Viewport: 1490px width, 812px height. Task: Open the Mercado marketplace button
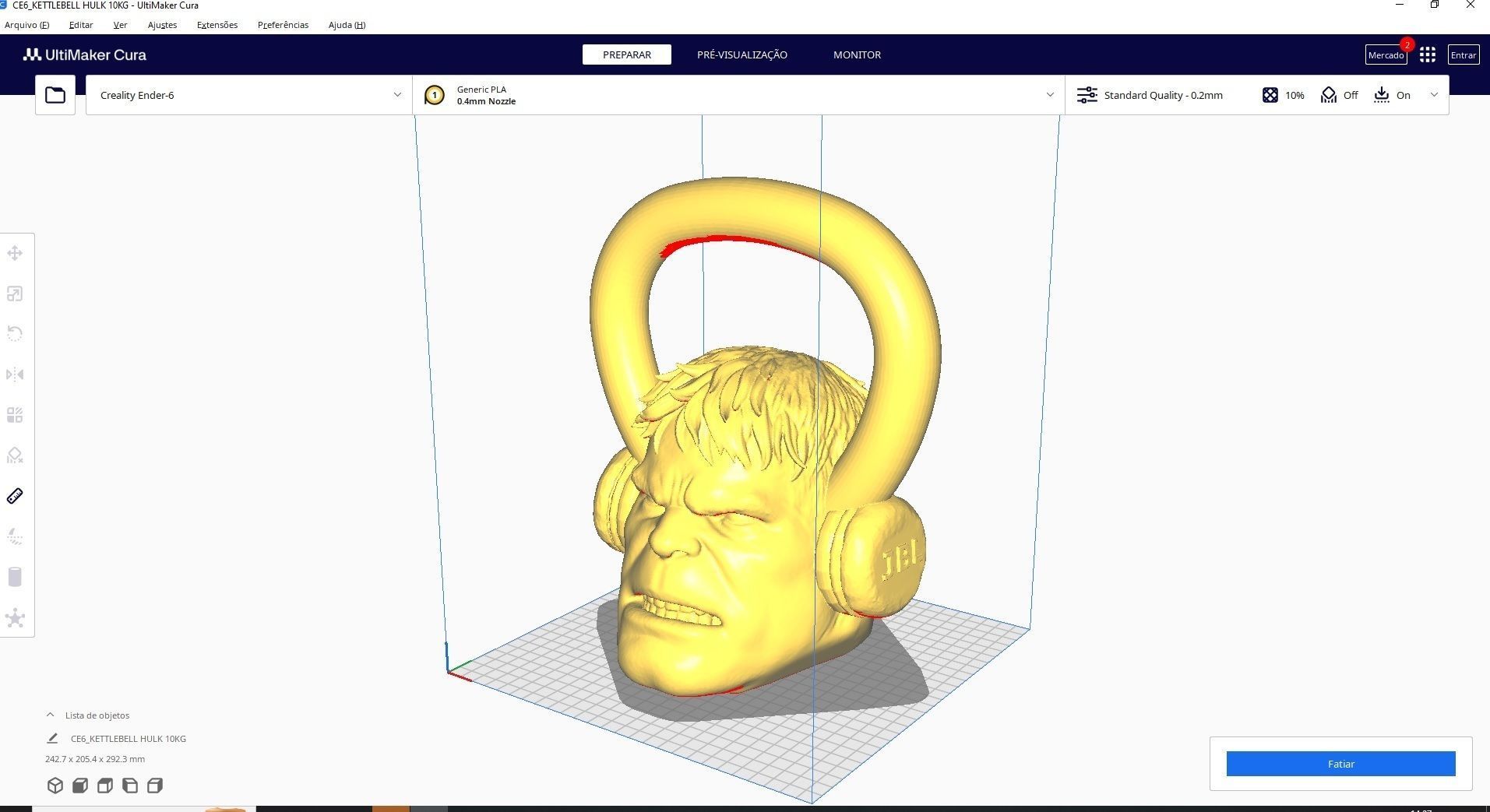[1386, 54]
